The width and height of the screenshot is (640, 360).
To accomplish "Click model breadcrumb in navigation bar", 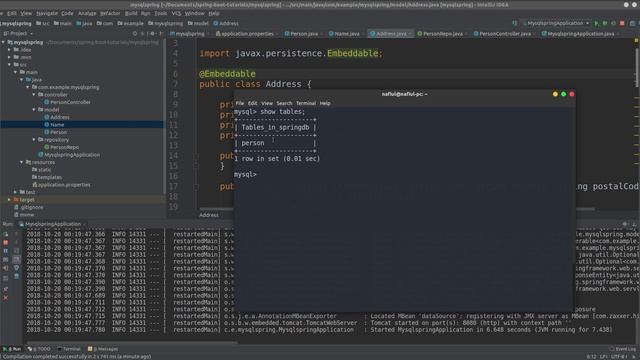I will (198, 24).
